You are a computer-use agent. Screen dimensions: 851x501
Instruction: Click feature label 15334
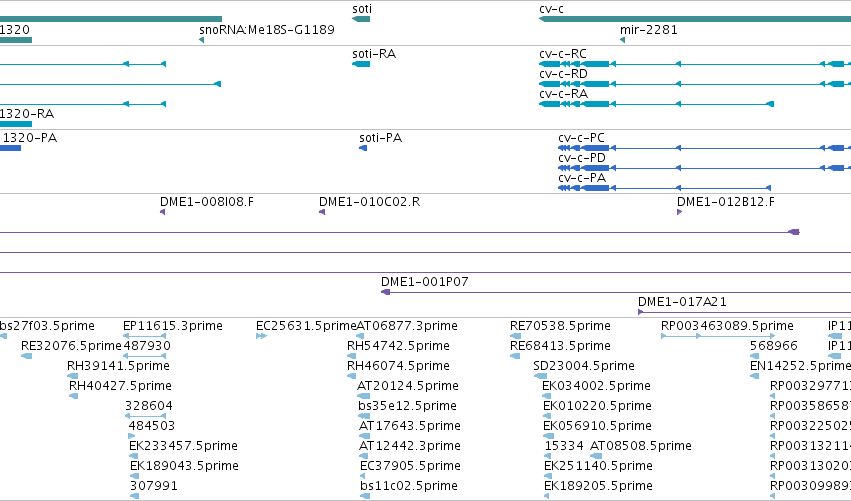coord(564,446)
